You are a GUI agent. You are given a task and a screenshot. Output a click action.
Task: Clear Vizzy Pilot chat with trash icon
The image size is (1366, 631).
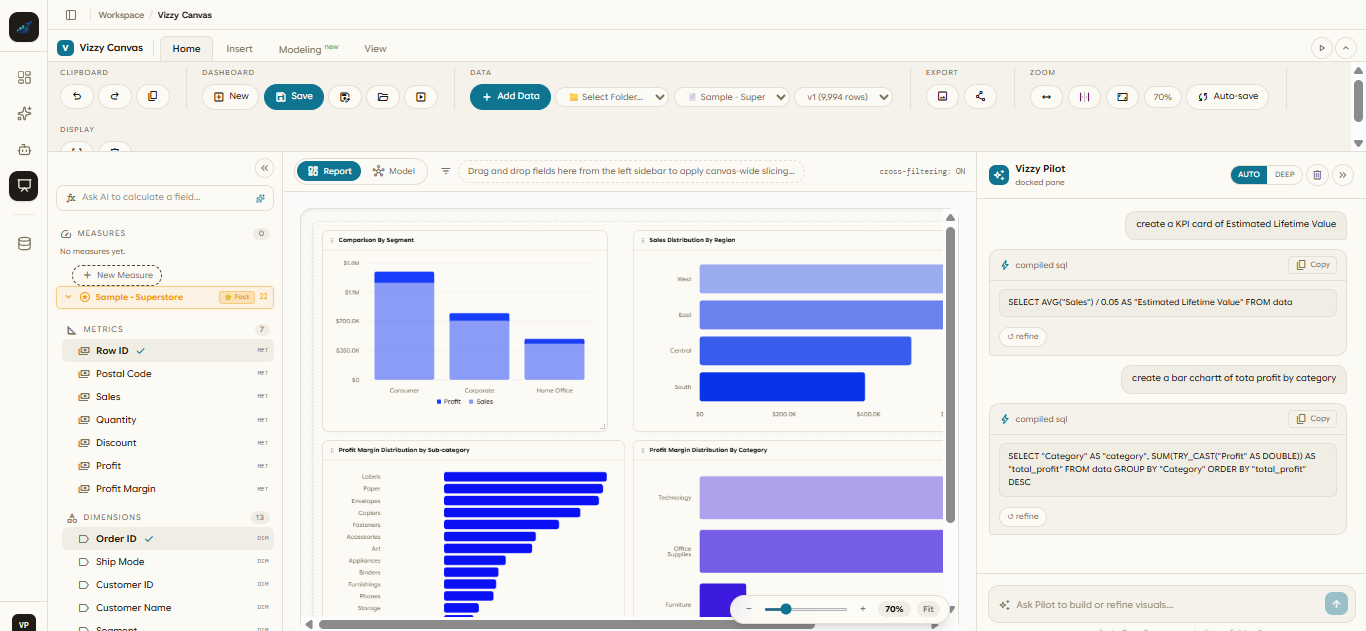(1317, 174)
